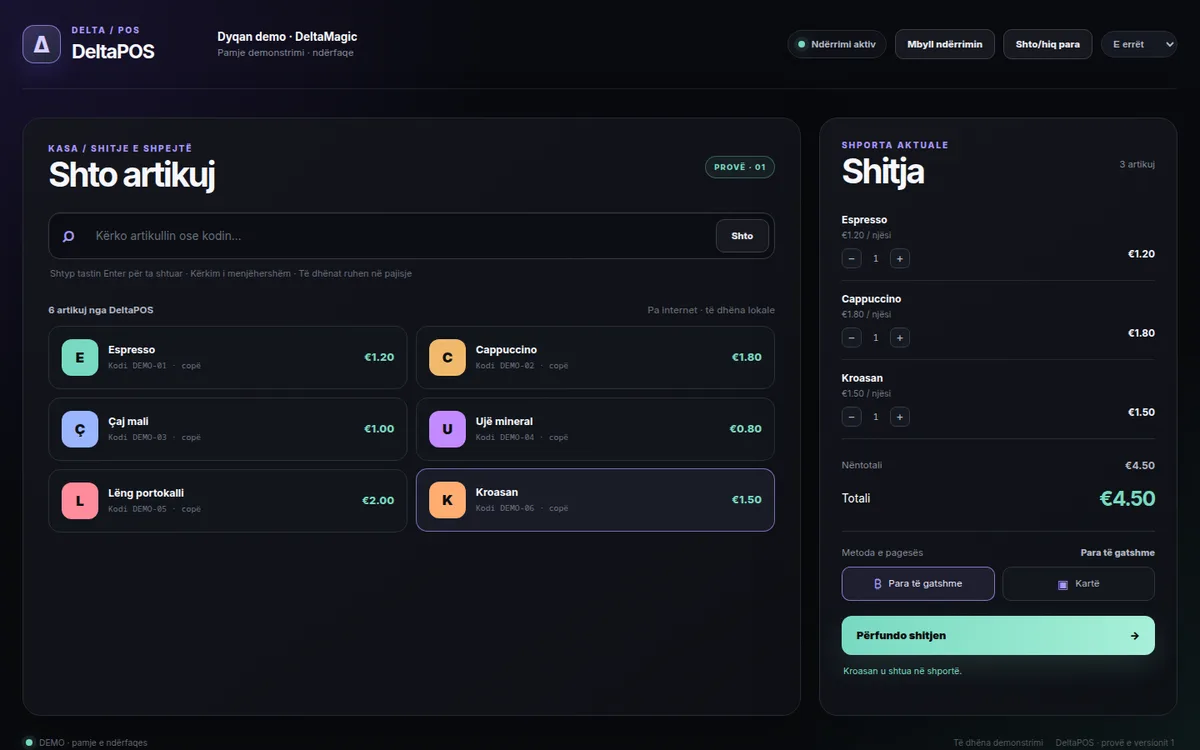This screenshot has width=1200, height=750.
Task: Click the Nëntotali label
Action: pyautogui.click(x=862, y=465)
